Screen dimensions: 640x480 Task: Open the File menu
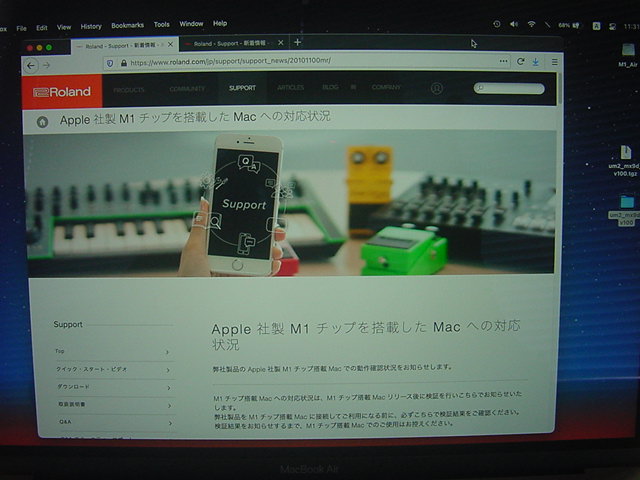pyautogui.click(x=22, y=28)
